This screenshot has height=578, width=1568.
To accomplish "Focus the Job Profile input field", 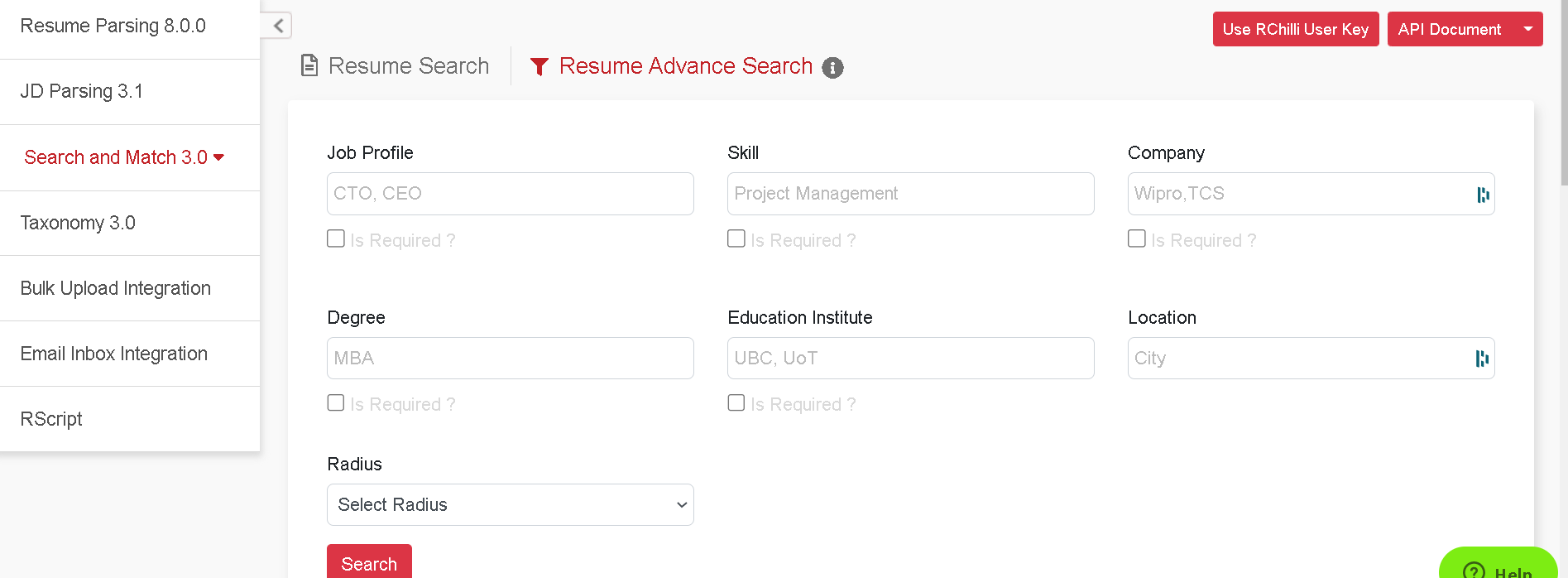I will (511, 194).
